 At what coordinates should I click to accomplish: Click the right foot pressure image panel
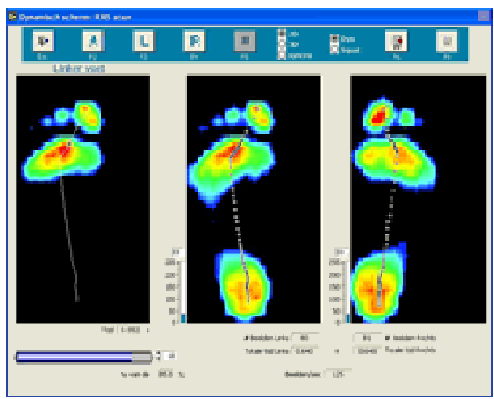pos(418,199)
